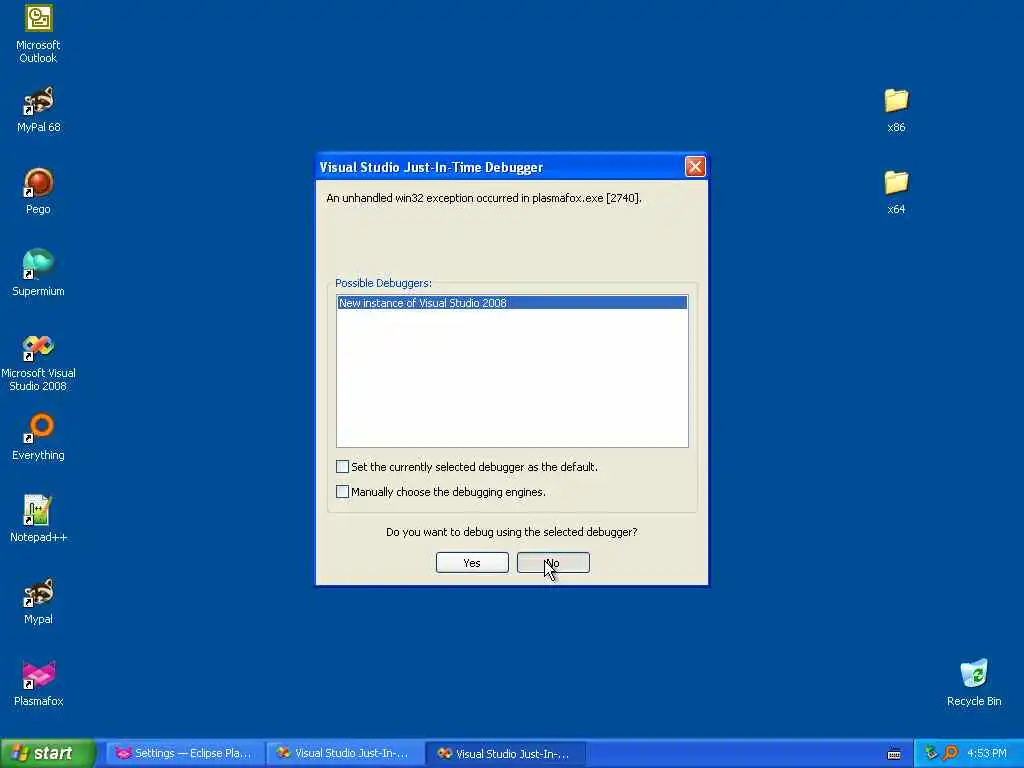The image size is (1024, 768).
Task: Switch to first Visual Studio Just-In-Time taskbar item
Action: click(x=344, y=754)
